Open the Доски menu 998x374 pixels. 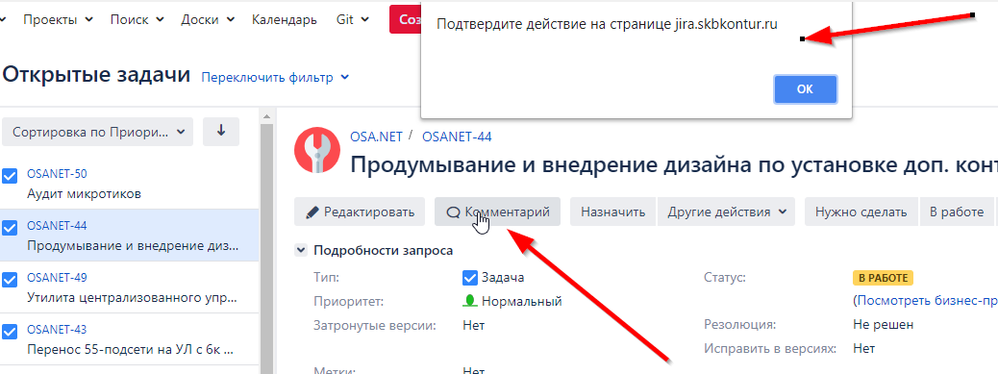[x=207, y=20]
